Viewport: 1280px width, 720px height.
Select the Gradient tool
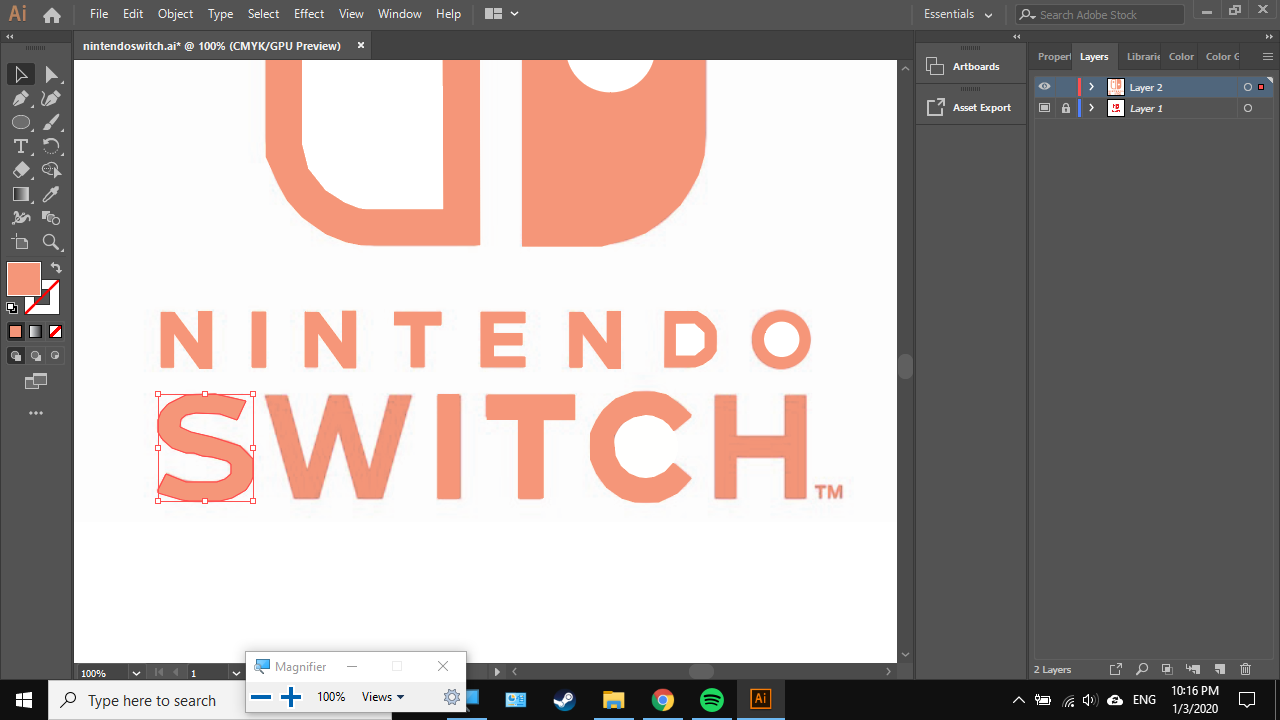tap(20, 195)
